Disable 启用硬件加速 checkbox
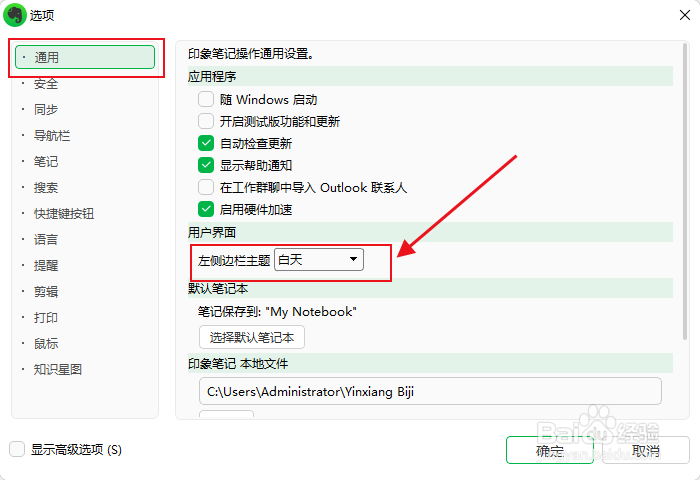This screenshot has width=700, height=480. (206, 209)
